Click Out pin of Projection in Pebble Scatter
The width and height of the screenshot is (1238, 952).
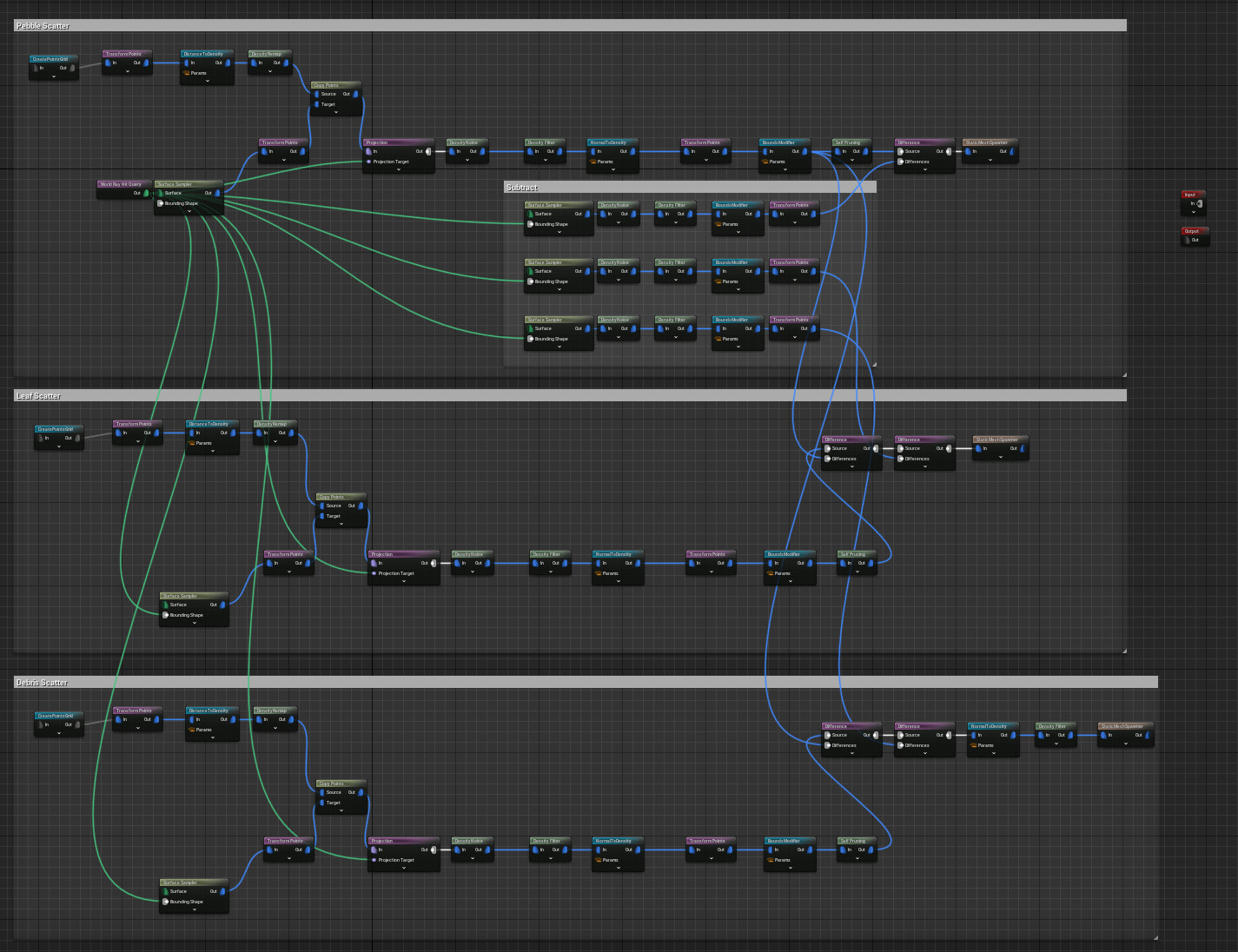(x=428, y=151)
